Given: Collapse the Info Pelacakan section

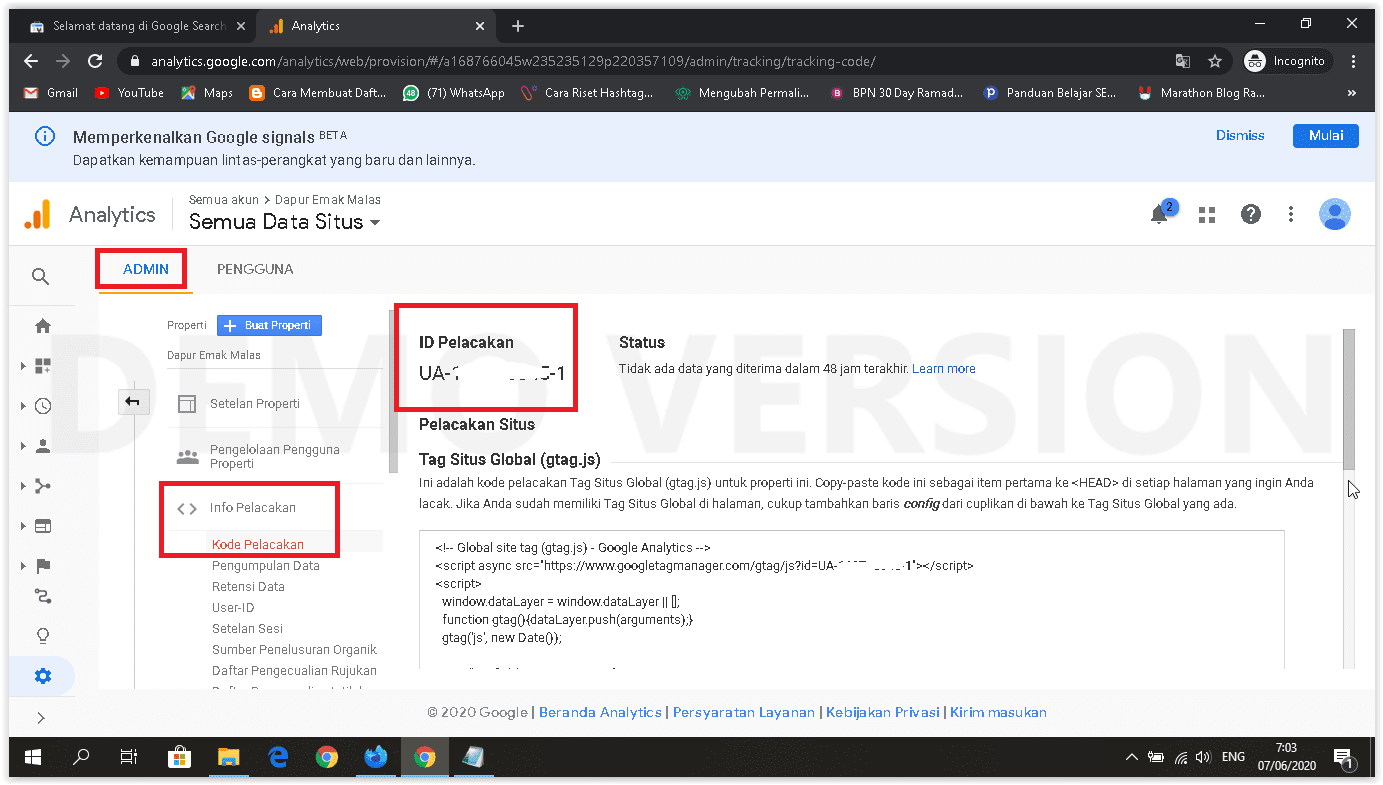Looking at the screenshot, I should 252,508.
